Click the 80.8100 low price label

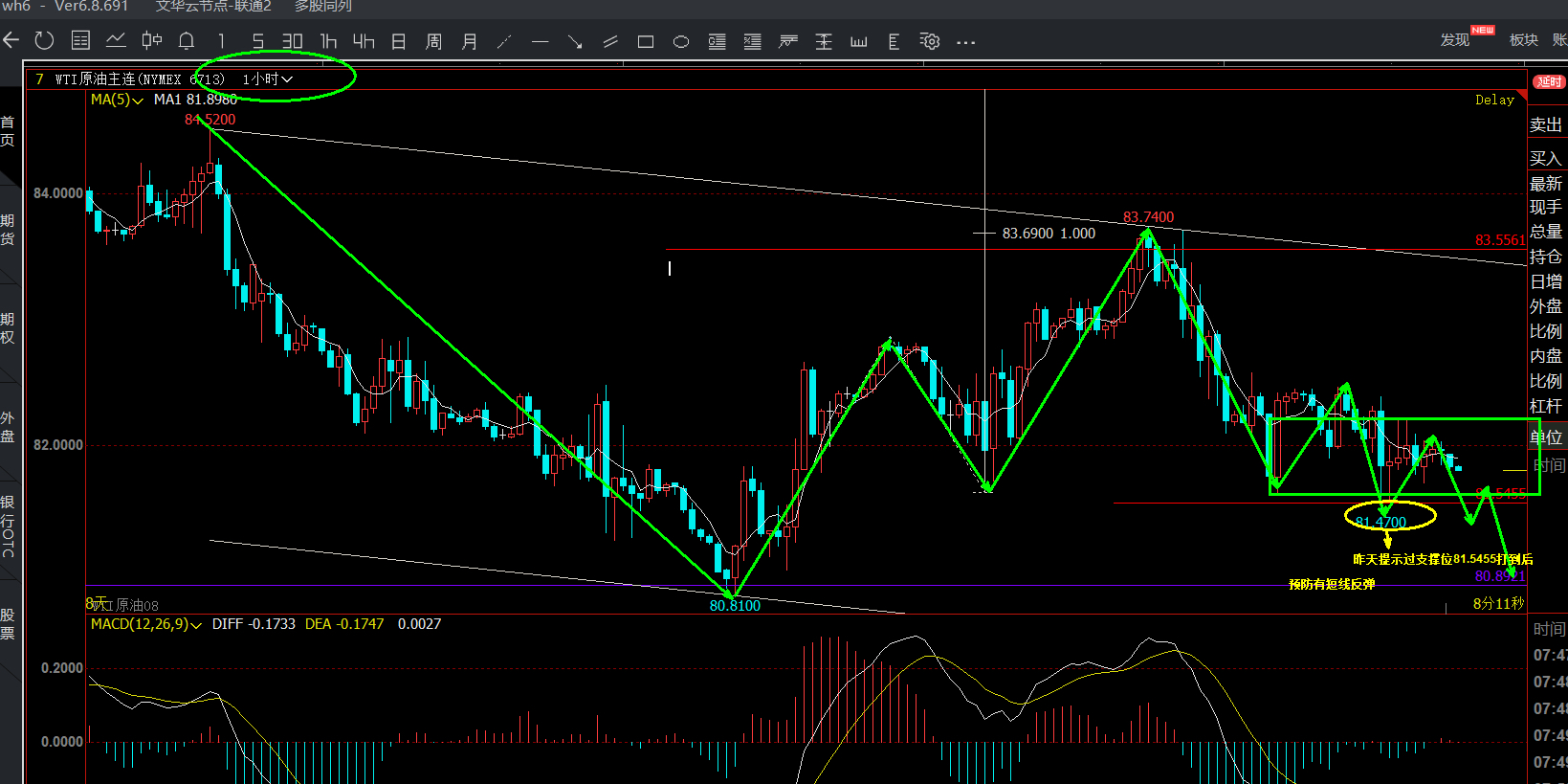click(x=735, y=606)
